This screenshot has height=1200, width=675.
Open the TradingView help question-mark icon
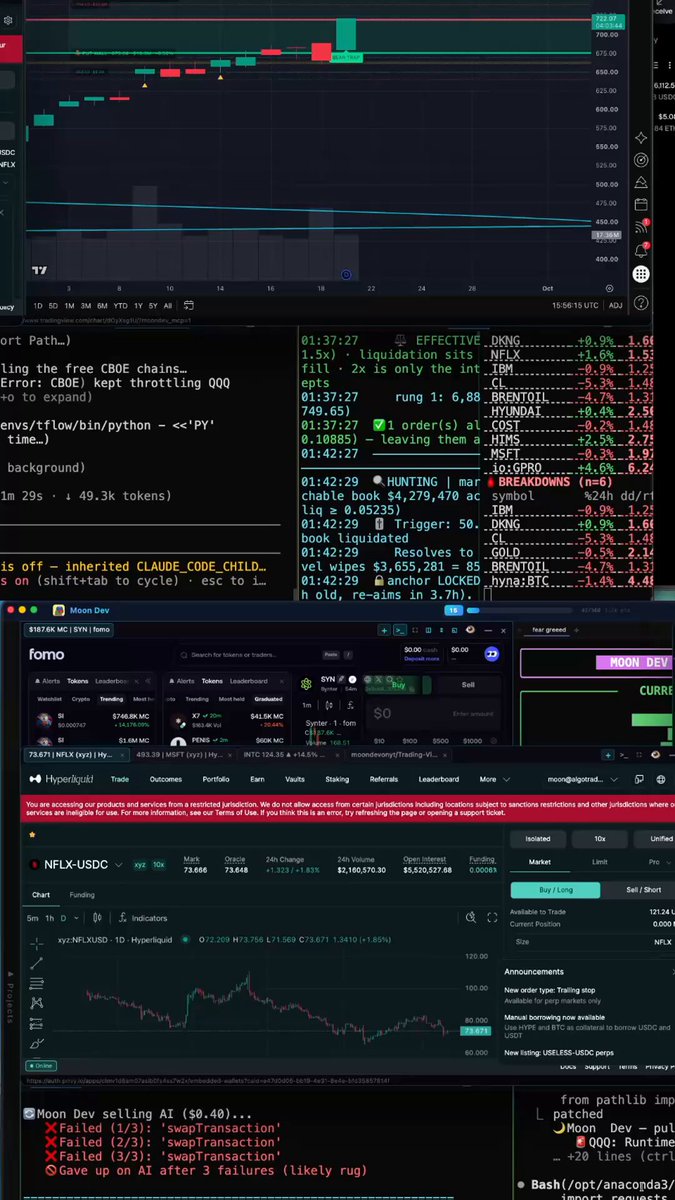pyautogui.click(x=642, y=302)
